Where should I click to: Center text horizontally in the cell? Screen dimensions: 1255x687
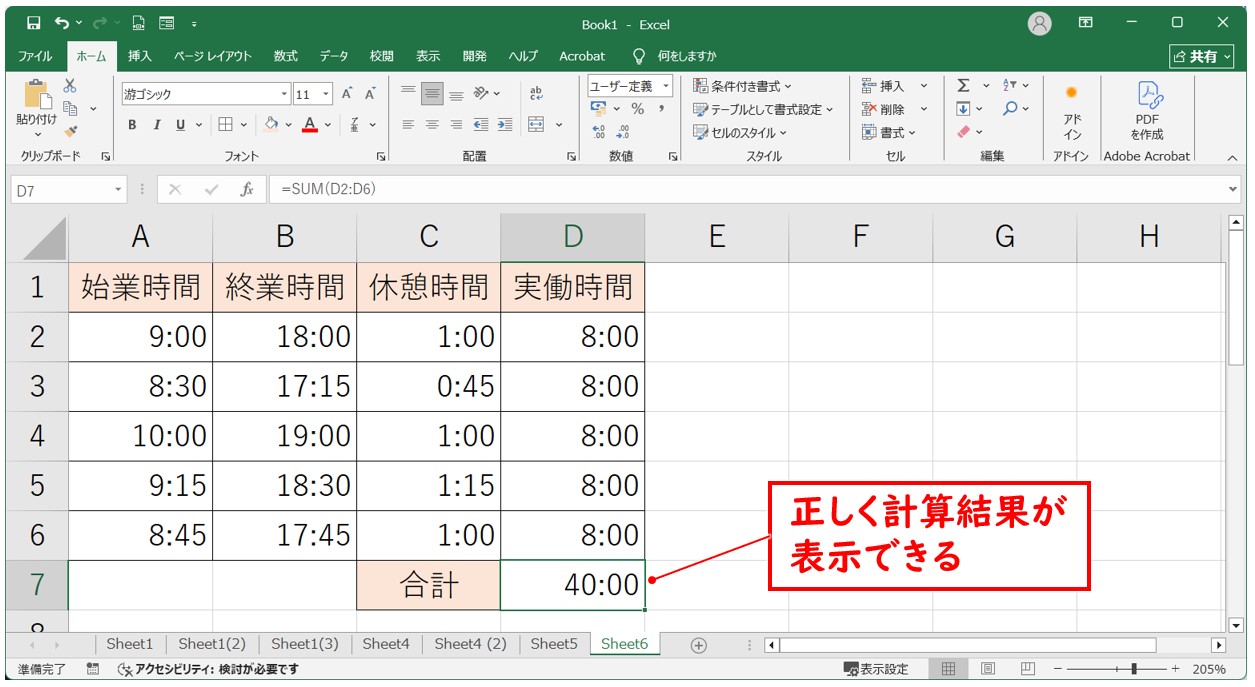[432, 125]
